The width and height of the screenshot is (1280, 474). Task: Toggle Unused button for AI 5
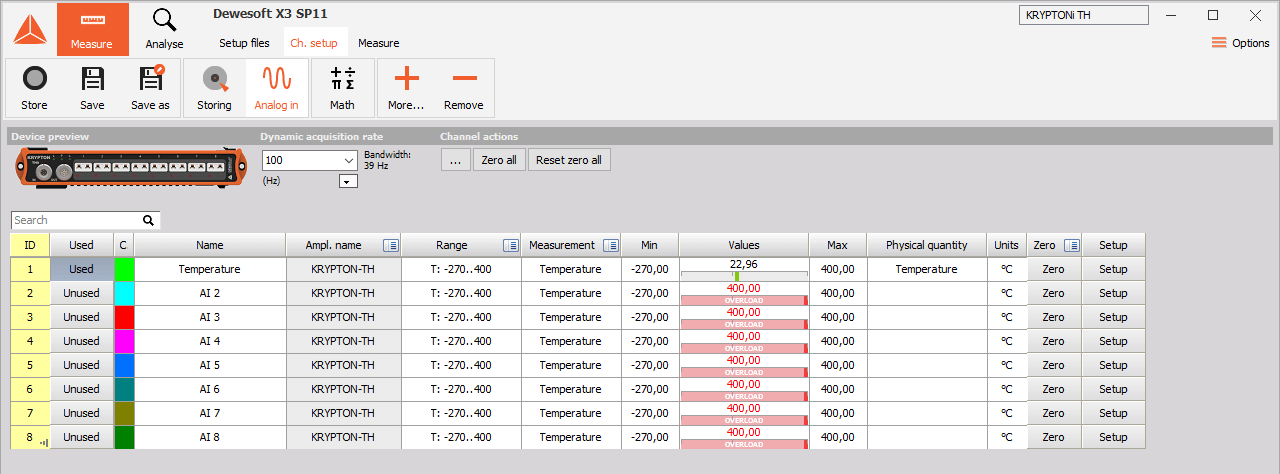[81, 365]
